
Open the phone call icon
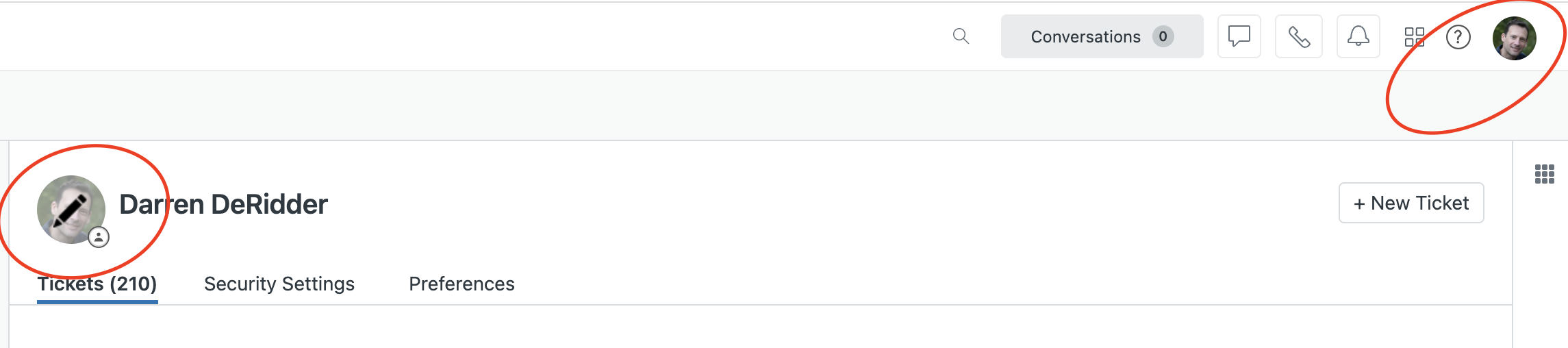coord(1299,36)
